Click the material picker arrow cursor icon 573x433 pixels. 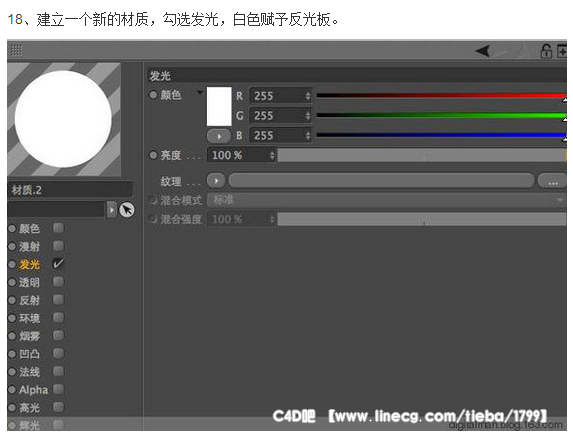127,210
